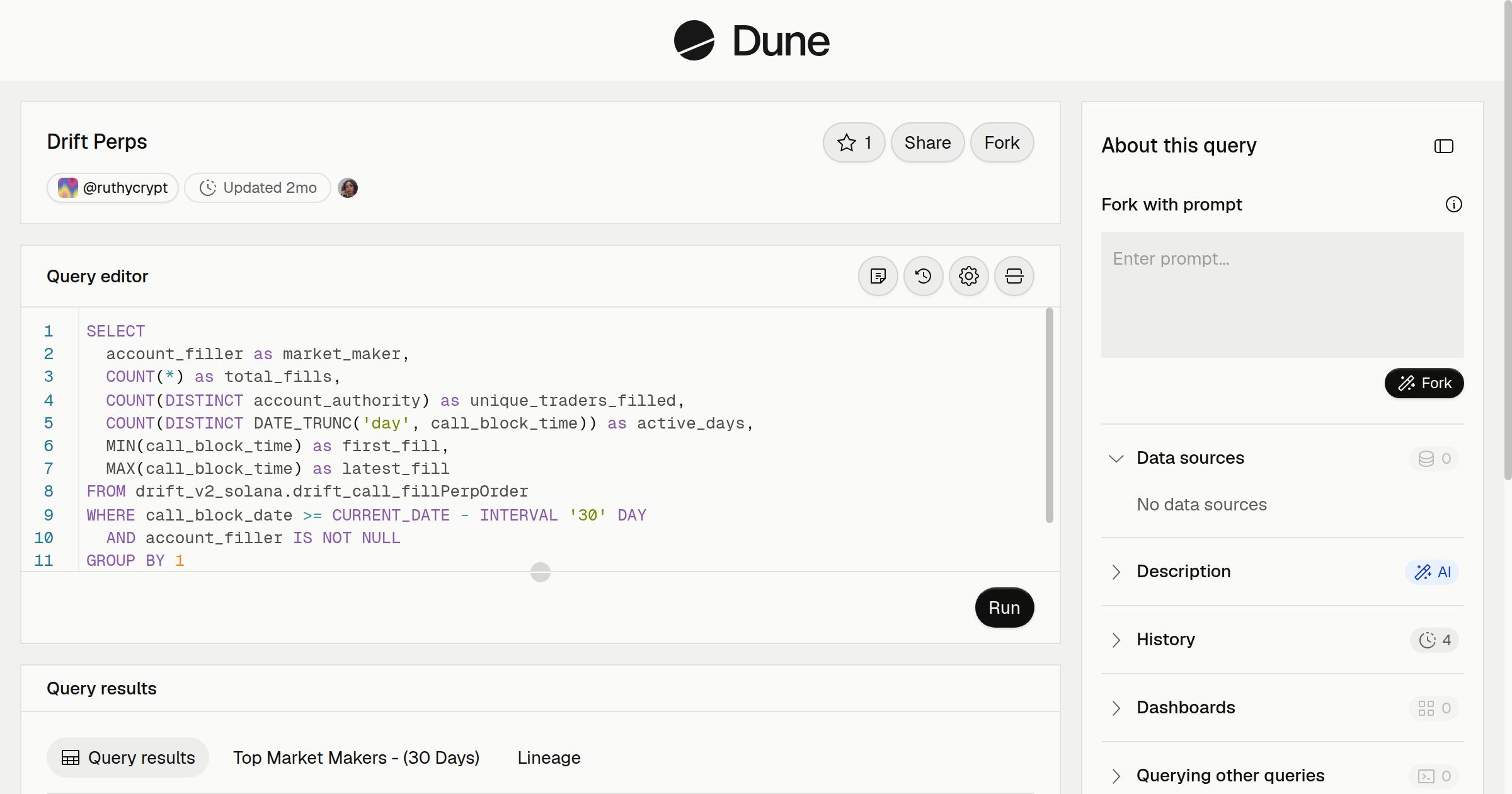Viewport: 1512px width, 794px height.
Task: Click the Querying other queries count badge
Action: click(x=1434, y=776)
